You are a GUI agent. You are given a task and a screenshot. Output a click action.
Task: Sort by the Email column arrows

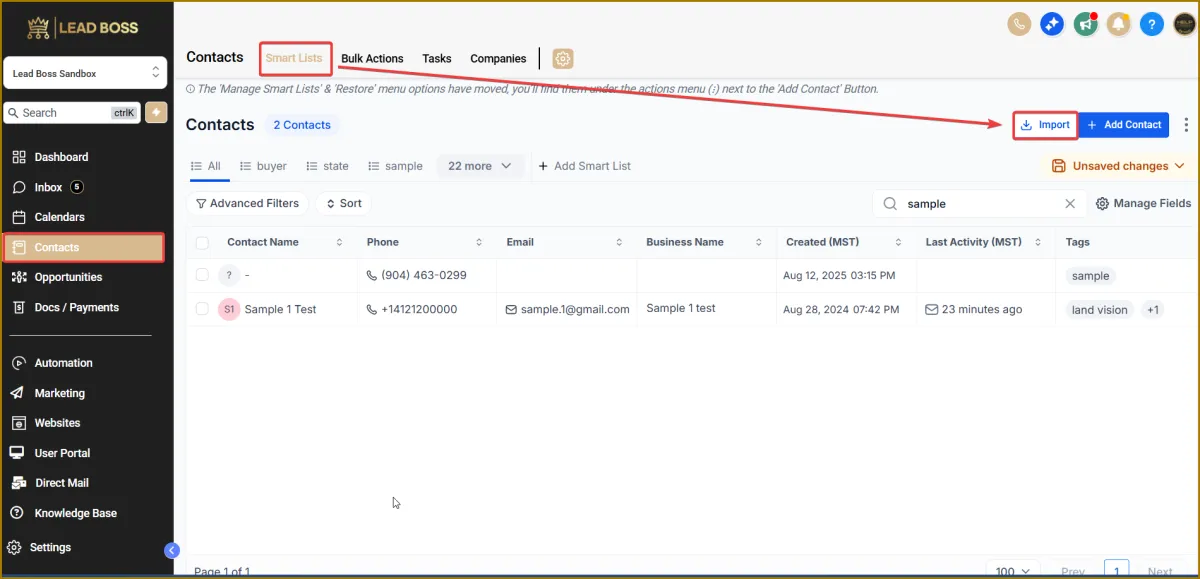click(x=619, y=242)
